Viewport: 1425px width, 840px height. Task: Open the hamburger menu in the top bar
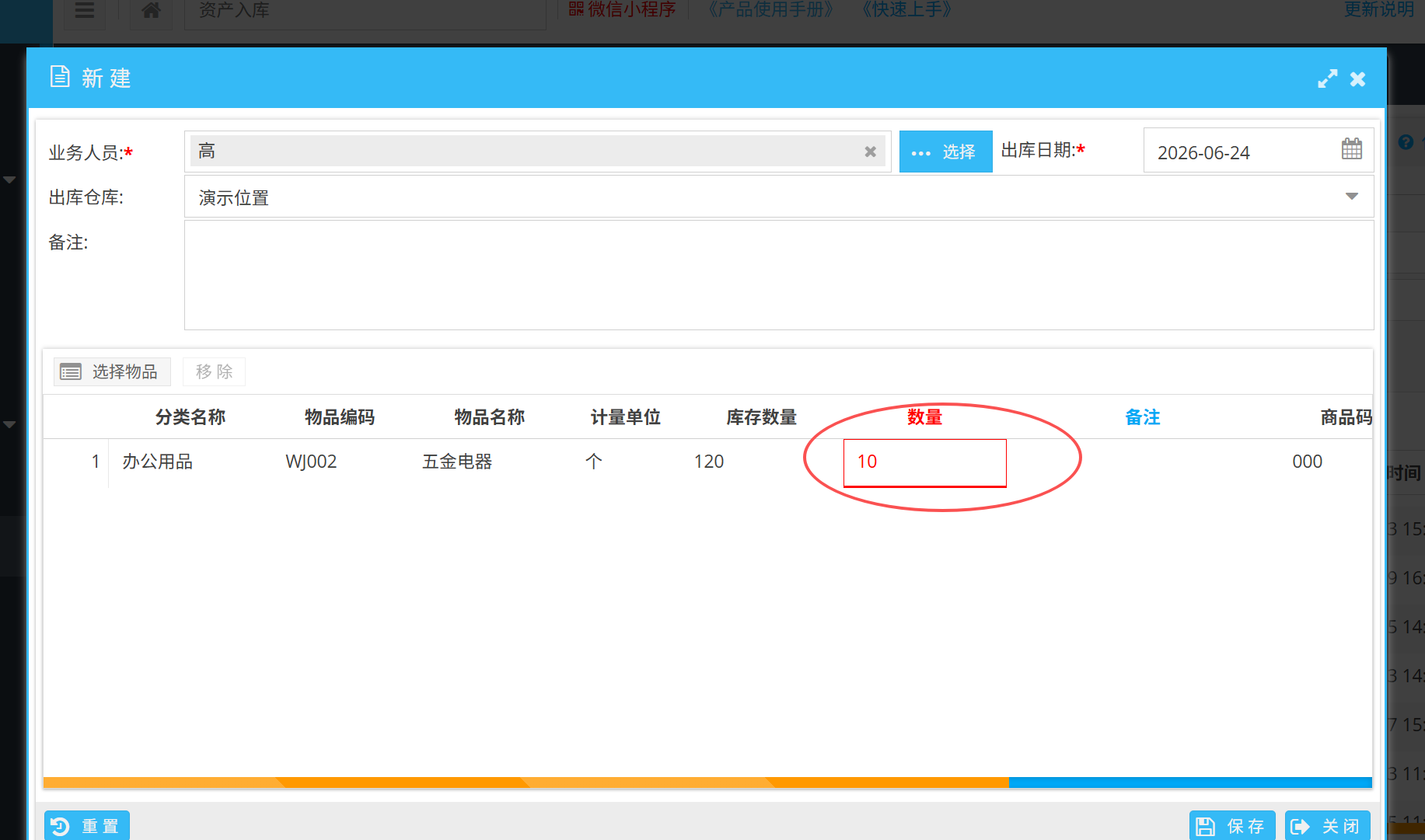[x=84, y=10]
